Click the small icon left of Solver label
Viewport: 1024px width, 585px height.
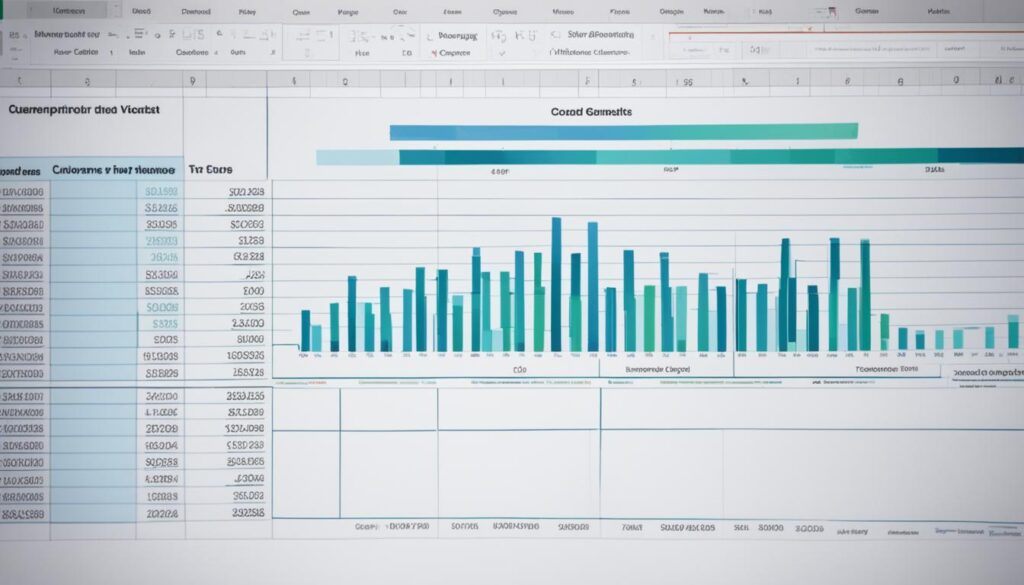[553, 34]
